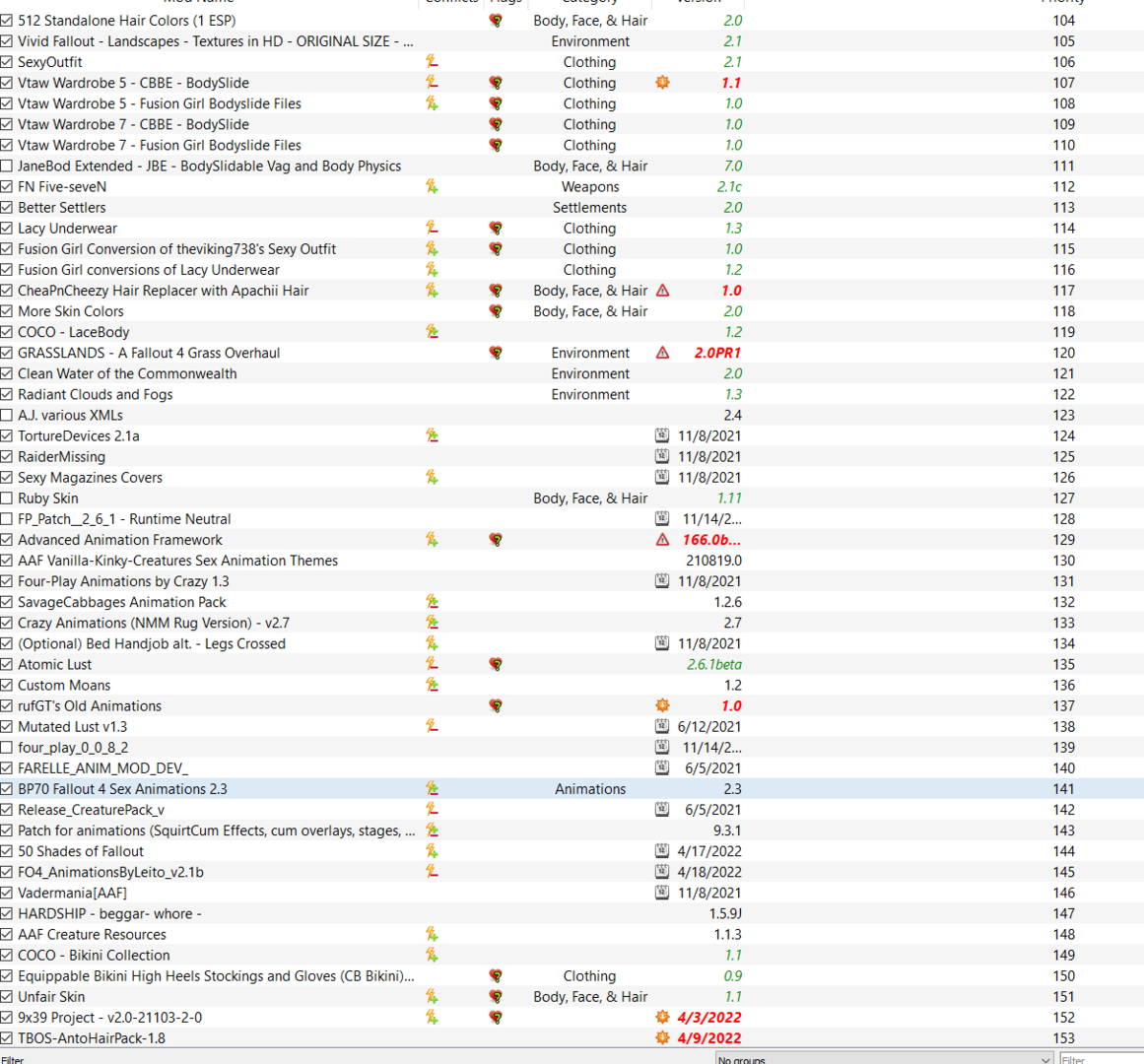Click the Settlements category cell for Better Settlers

point(590,208)
